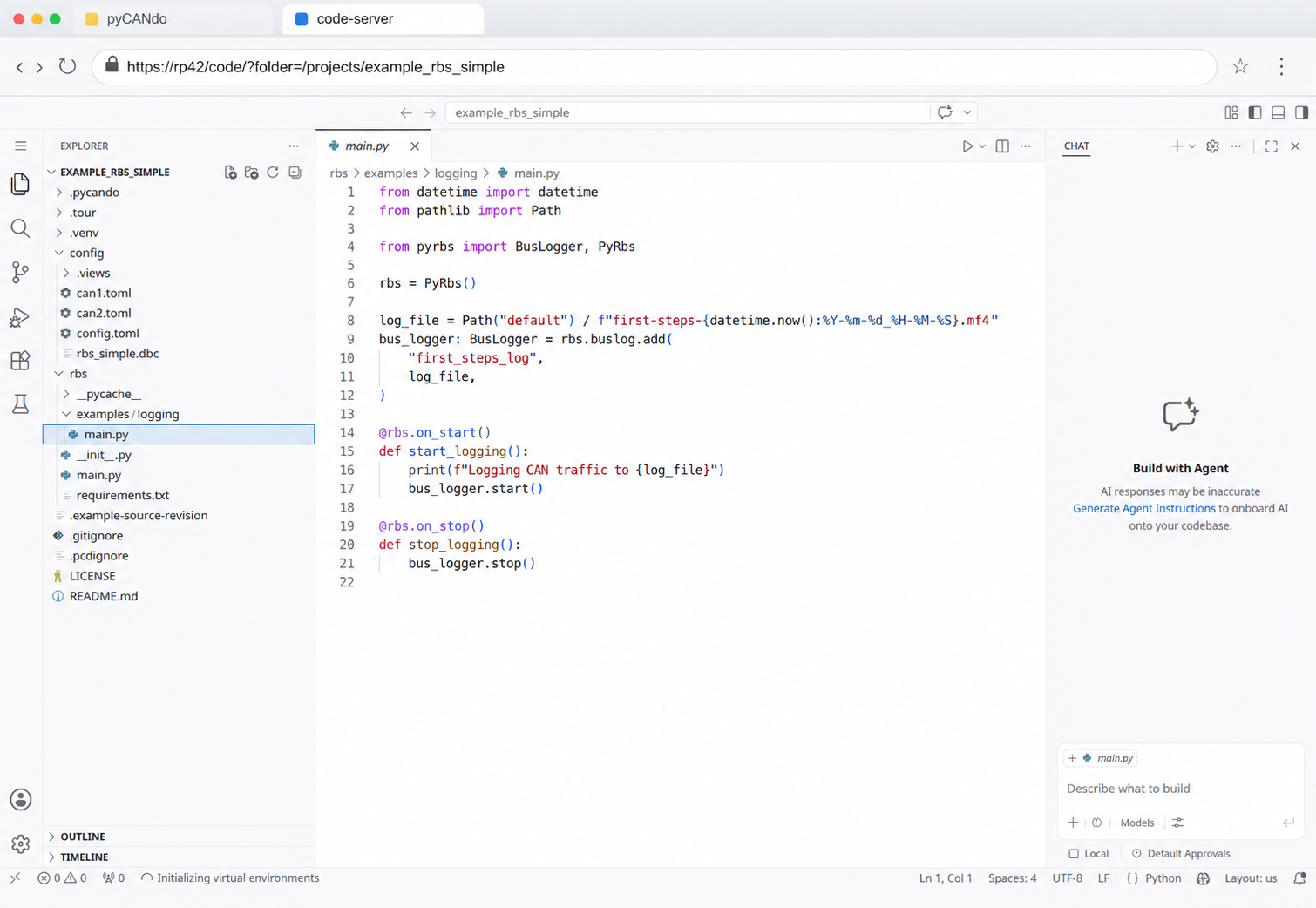Open the Extensions view icon
The height and width of the screenshot is (908, 1316).
click(x=20, y=361)
